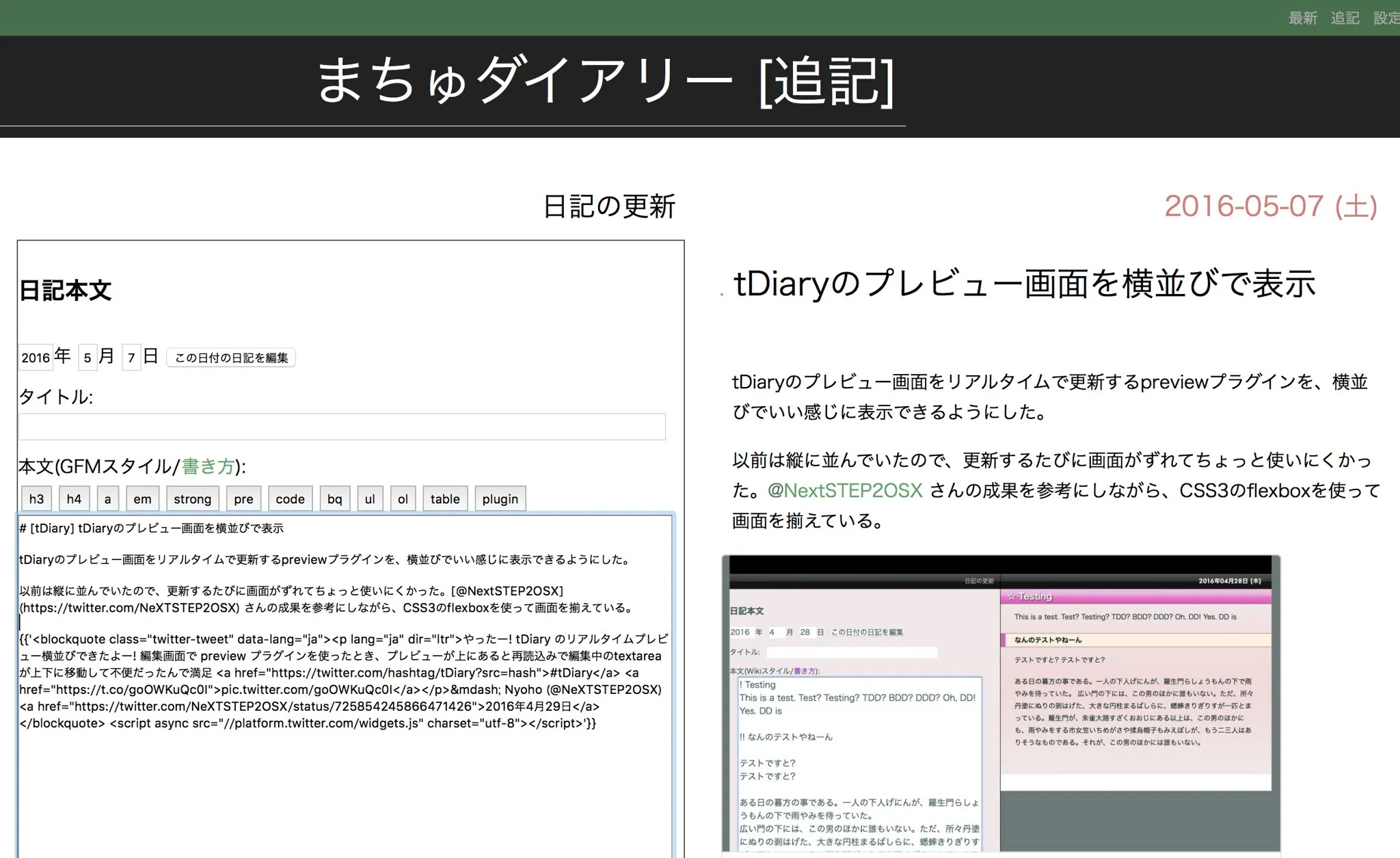Viewport: 1400px width, 858px height.
Task: Click the anchor dot before the preview title
Action: pyautogui.click(x=722, y=294)
